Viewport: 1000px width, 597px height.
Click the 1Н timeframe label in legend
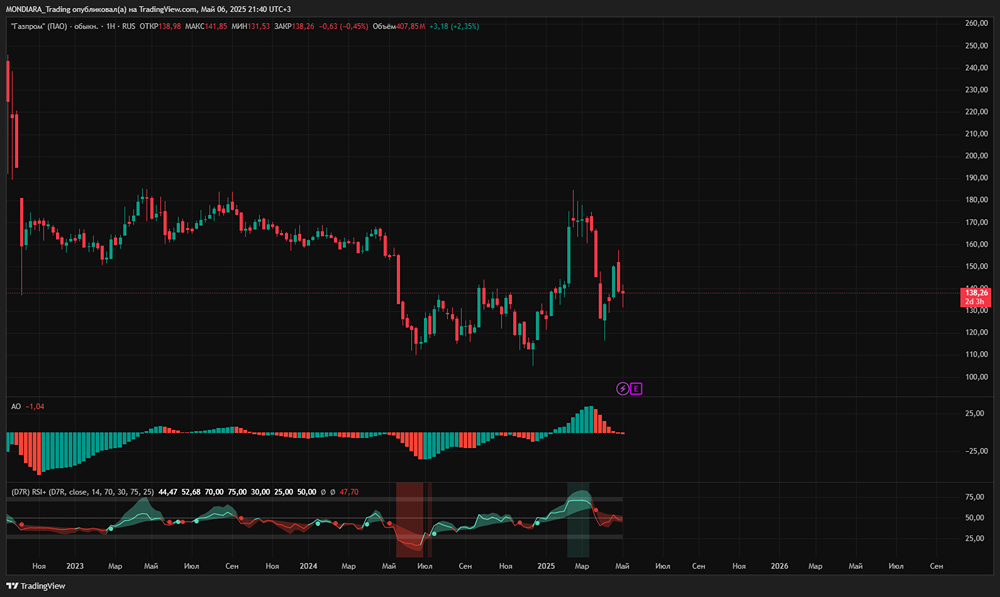pos(110,26)
